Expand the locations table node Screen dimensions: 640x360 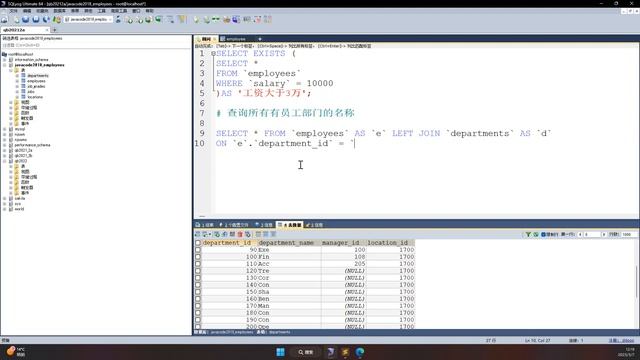17,97
